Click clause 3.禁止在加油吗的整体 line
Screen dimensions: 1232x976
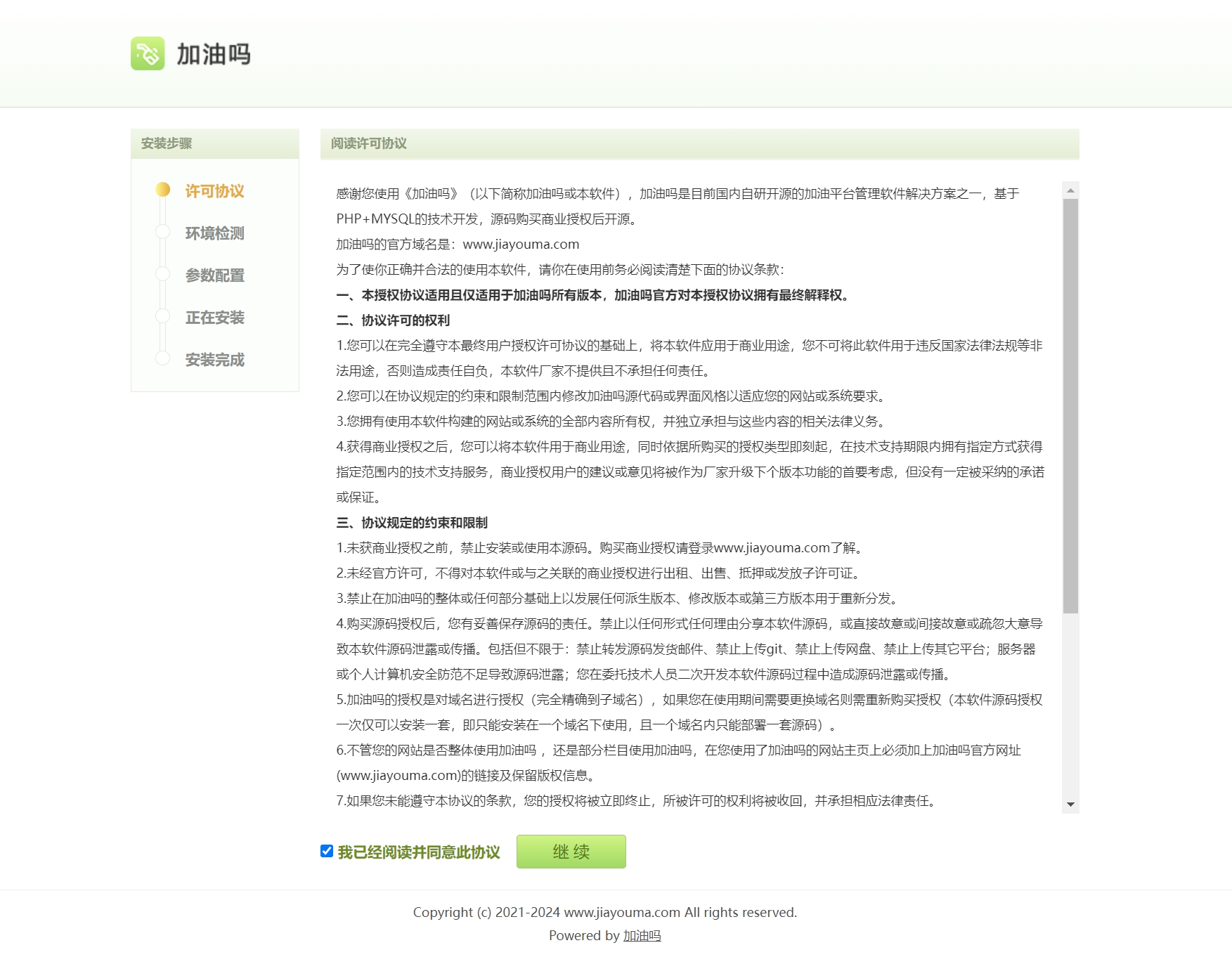click(619, 599)
